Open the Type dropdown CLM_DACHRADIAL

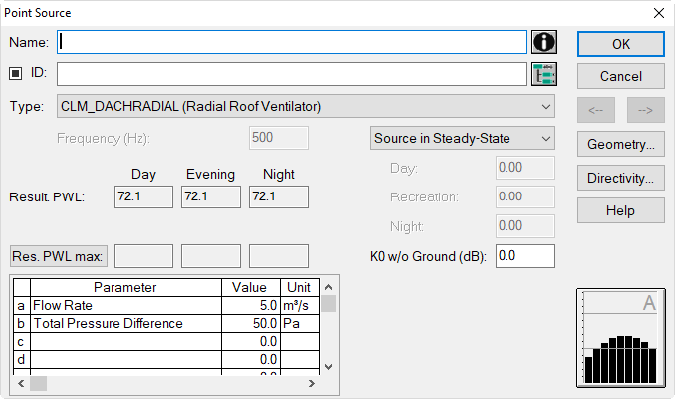[x=306, y=106]
